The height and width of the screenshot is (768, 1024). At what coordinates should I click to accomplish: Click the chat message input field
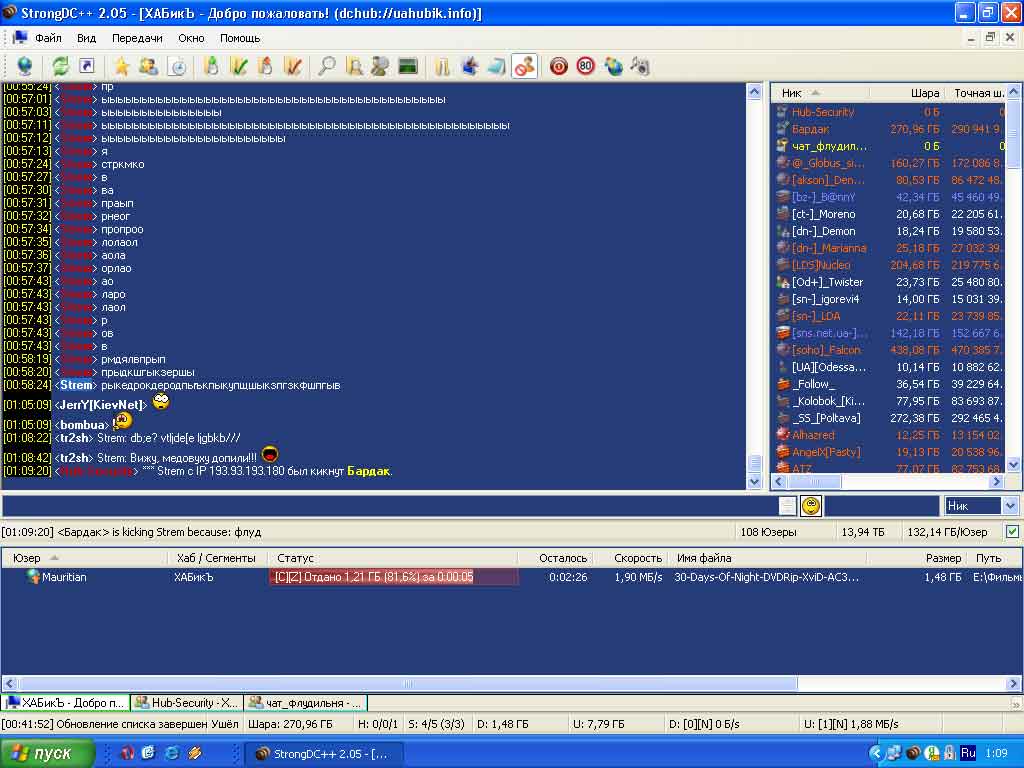click(389, 505)
